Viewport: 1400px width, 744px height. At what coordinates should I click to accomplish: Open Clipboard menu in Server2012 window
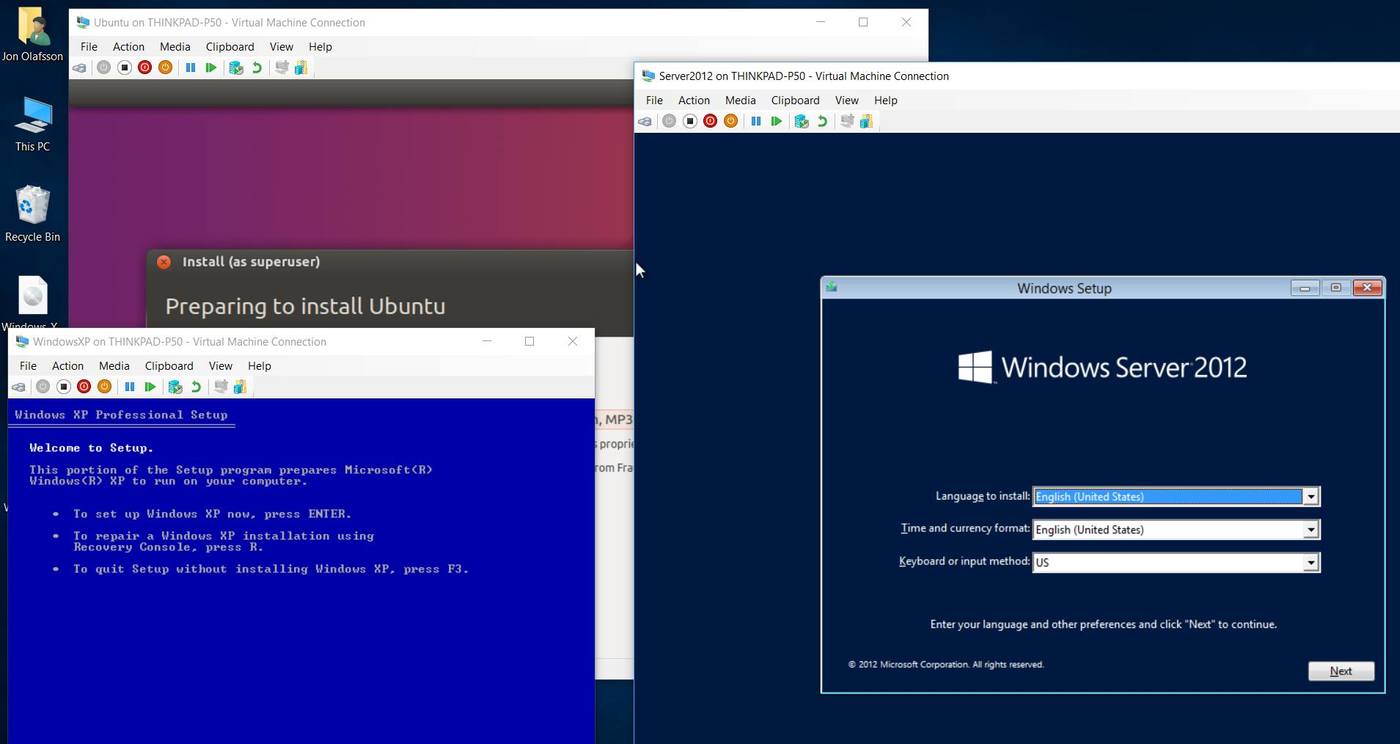click(795, 100)
